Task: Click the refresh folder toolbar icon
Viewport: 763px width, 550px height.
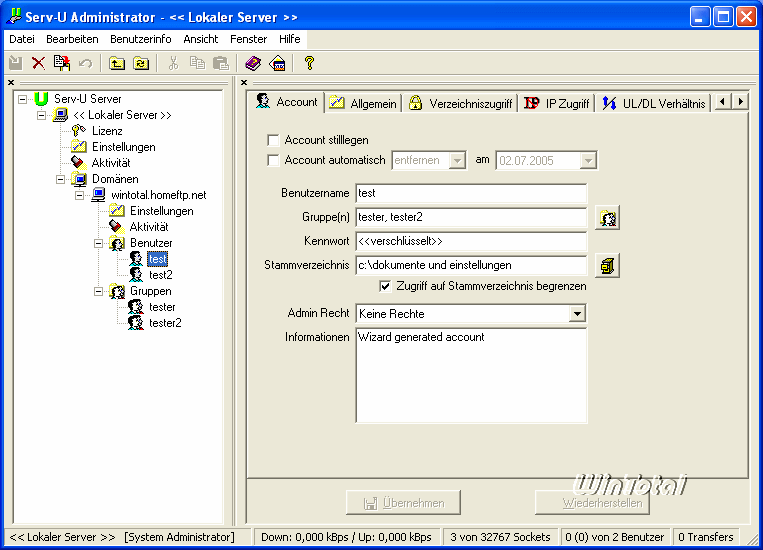Action: (x=141, y=63)
